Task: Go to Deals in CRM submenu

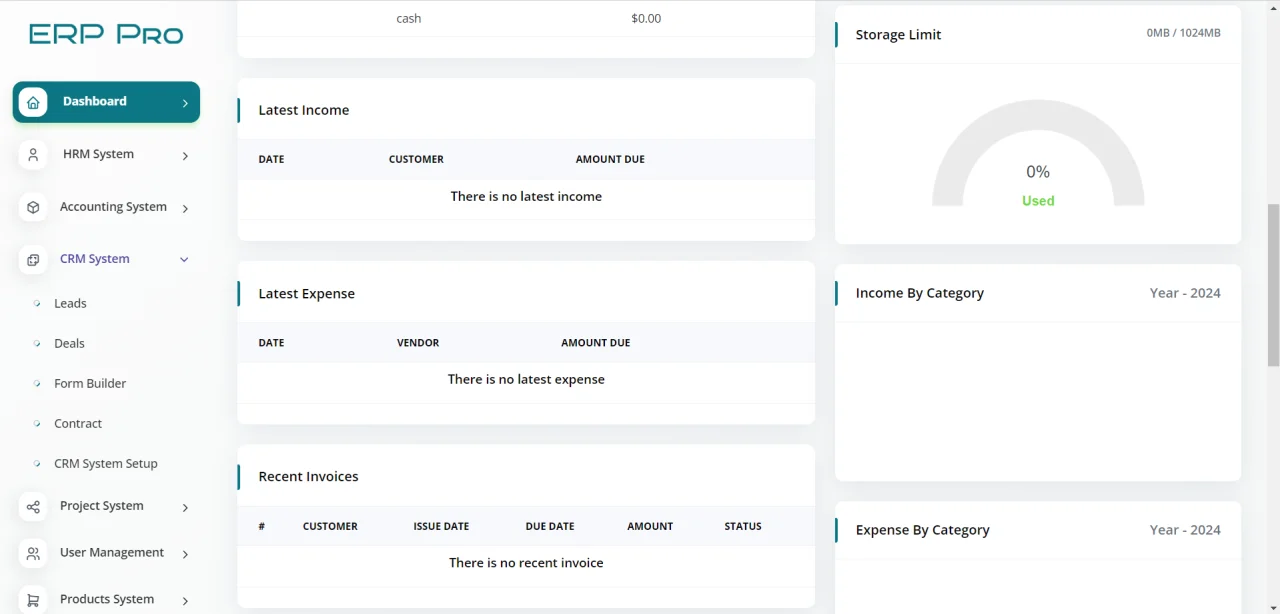Action: tap(69, 343)
